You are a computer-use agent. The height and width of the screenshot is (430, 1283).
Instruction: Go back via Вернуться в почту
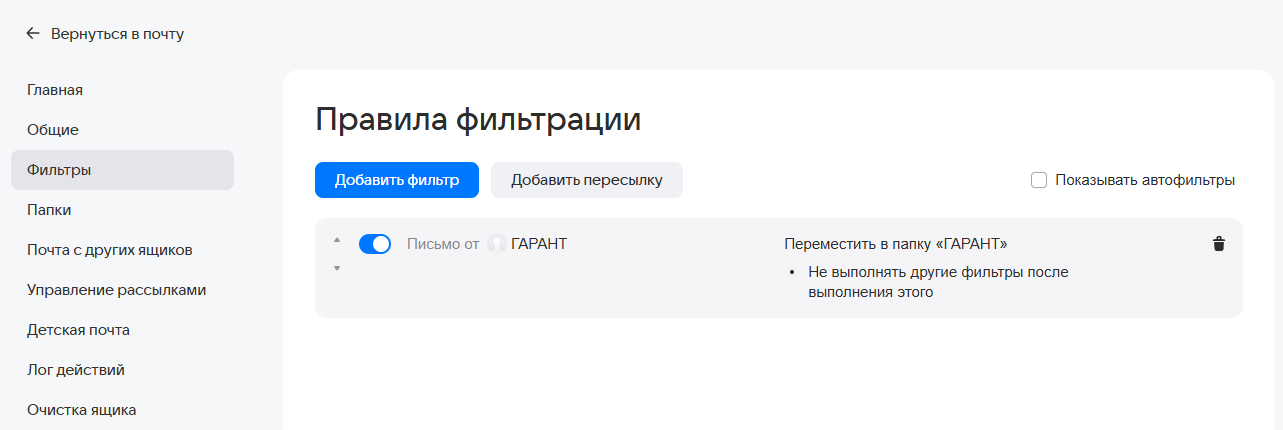pyautogui.click(x=117, y=34)
